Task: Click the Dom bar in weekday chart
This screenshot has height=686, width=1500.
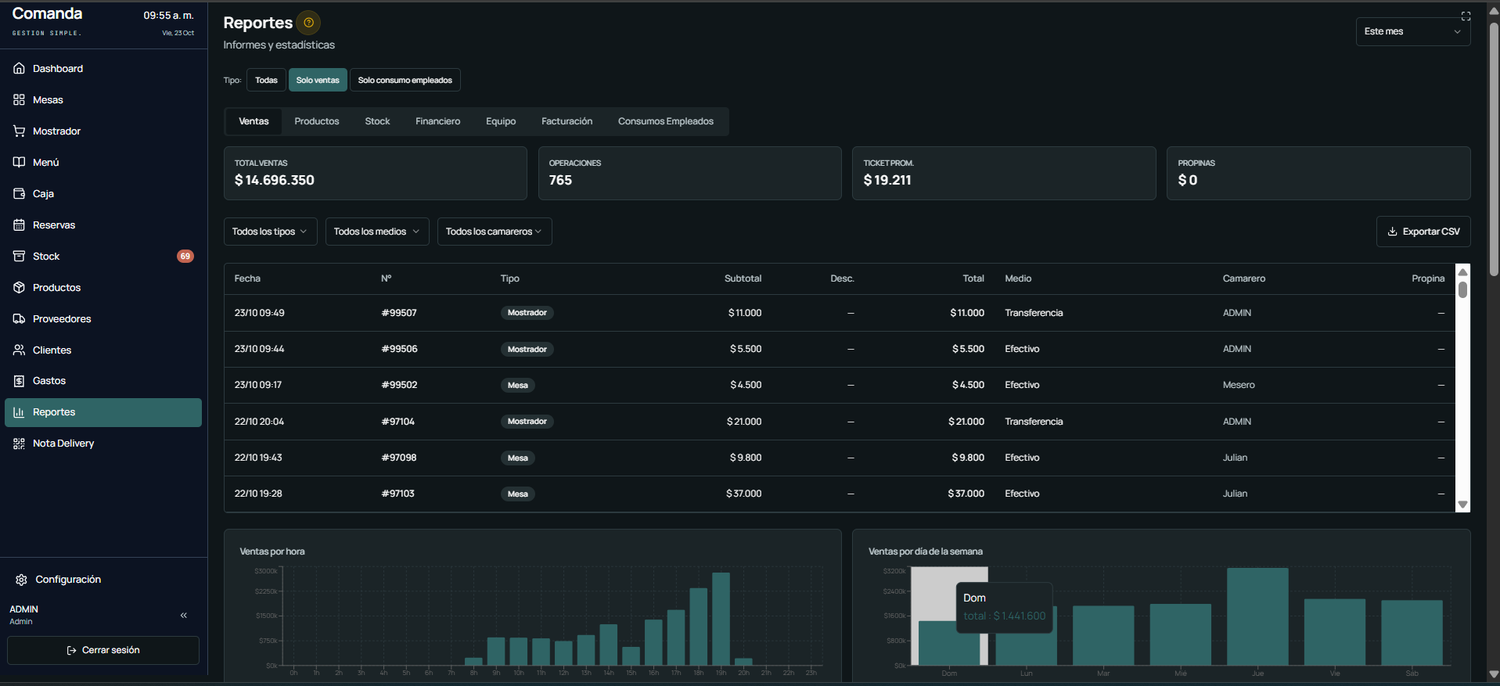Action: [949, 643]
